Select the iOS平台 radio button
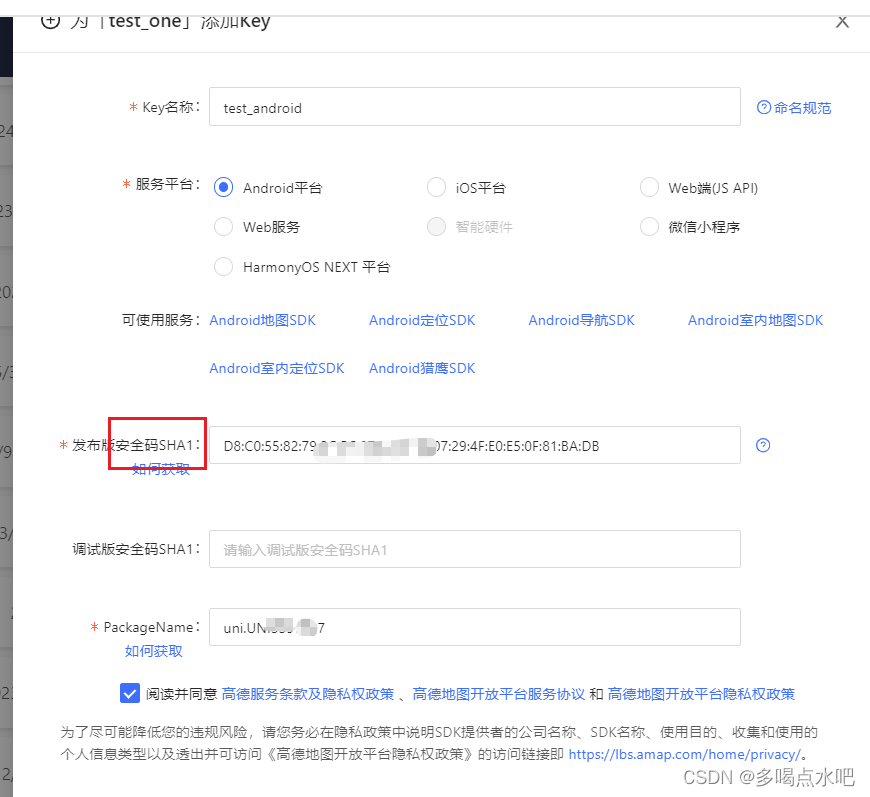This screenshot has width=870, height=797. [436, 188]
